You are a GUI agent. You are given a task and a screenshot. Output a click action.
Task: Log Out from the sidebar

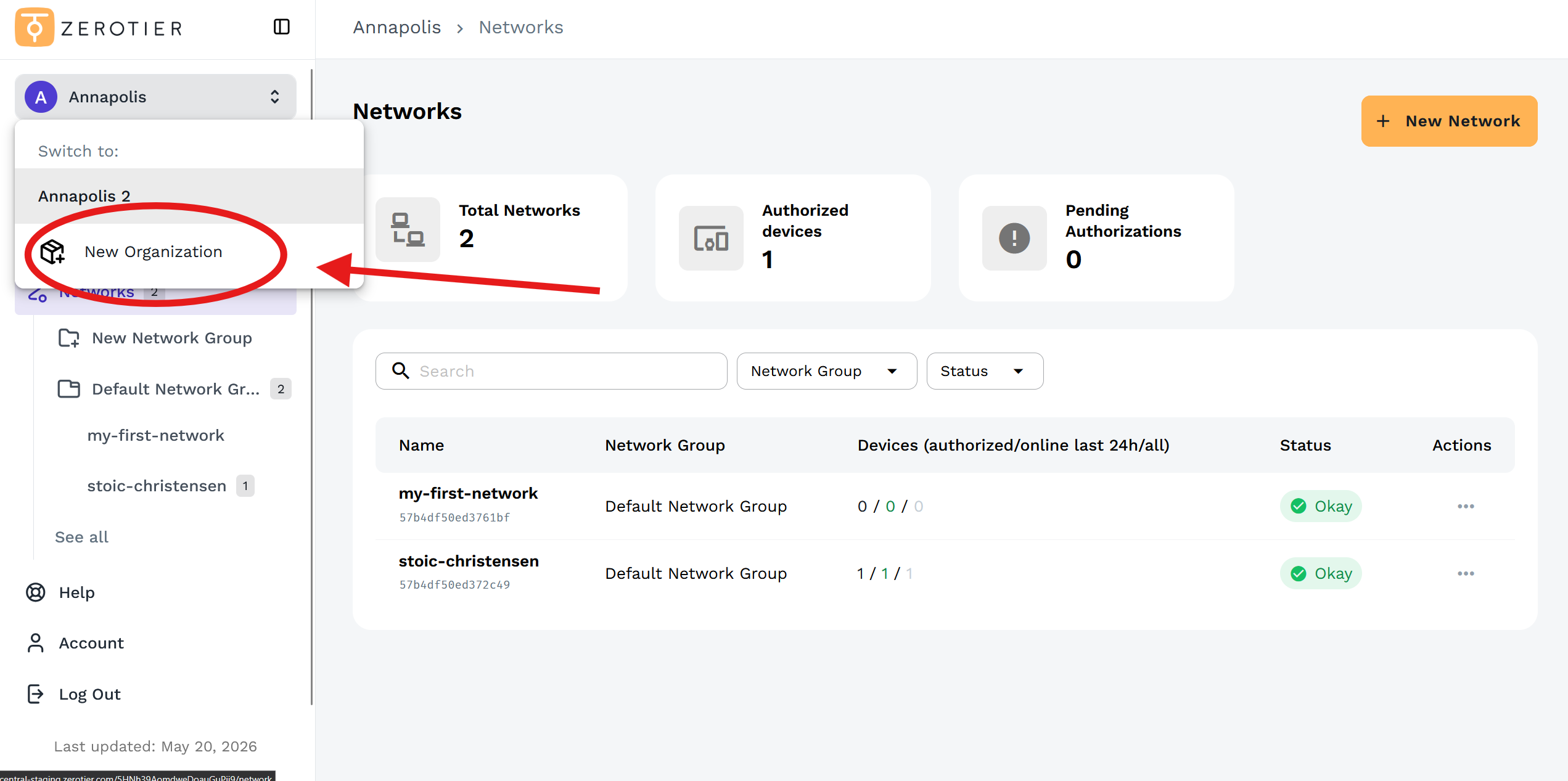click(89, 694)
